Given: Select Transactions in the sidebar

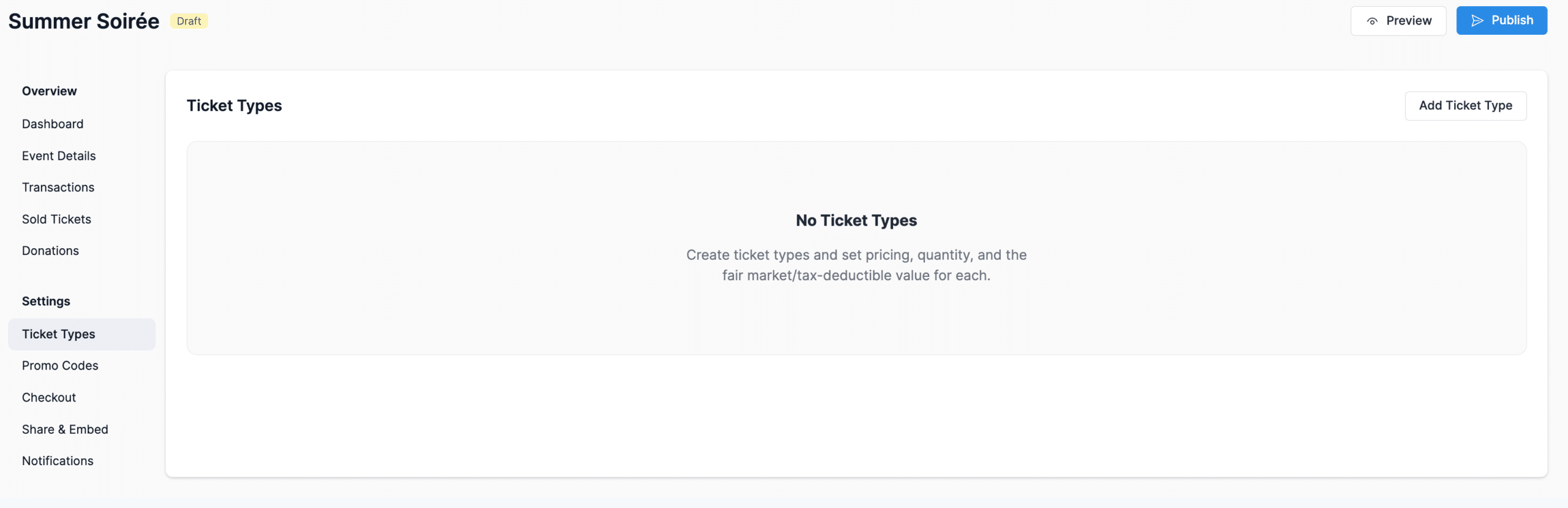Looking at the screenshot, I should (x=58, y=187).
